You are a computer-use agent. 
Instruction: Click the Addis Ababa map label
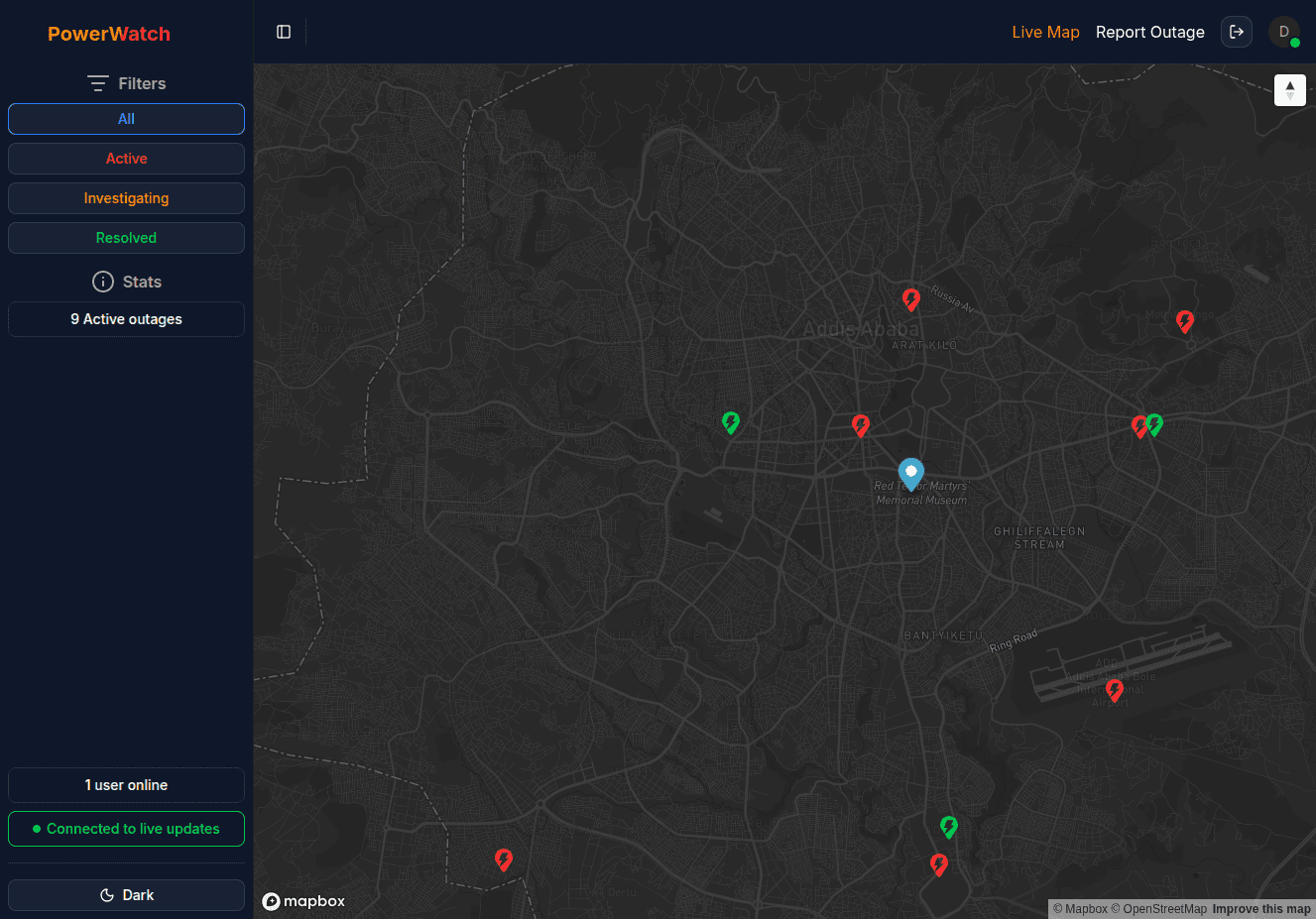point(860,328)
